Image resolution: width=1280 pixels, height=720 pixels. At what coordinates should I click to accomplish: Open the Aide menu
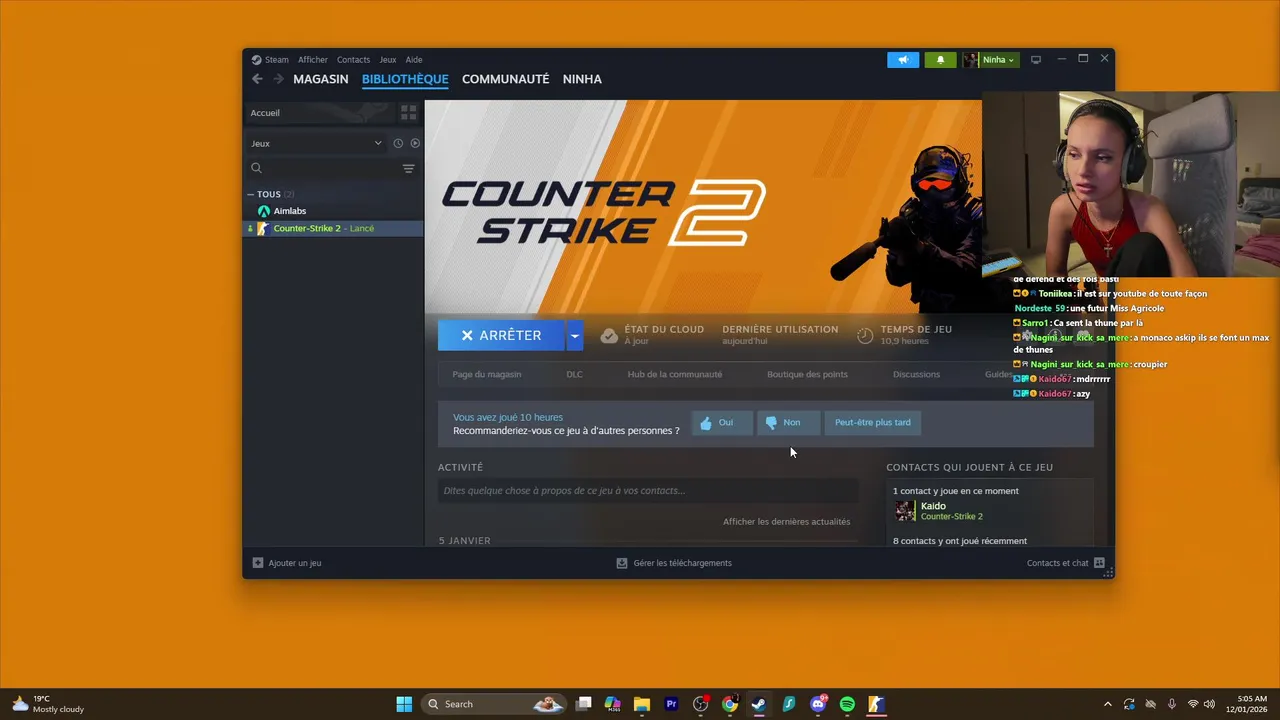click(x=414, y=60)
